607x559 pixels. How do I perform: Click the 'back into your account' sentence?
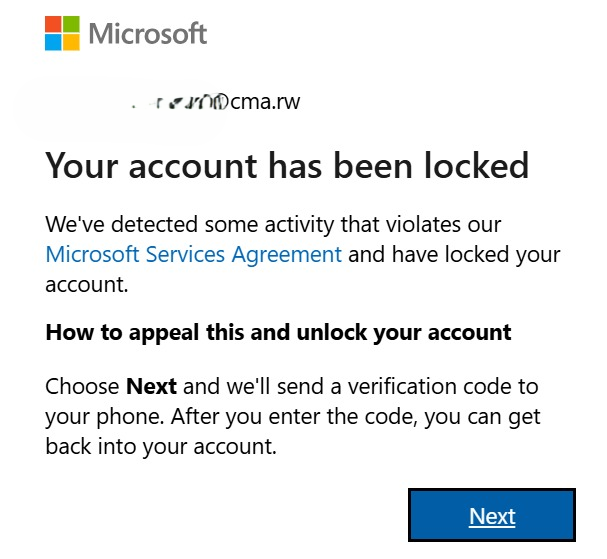(x=161, y=446)
